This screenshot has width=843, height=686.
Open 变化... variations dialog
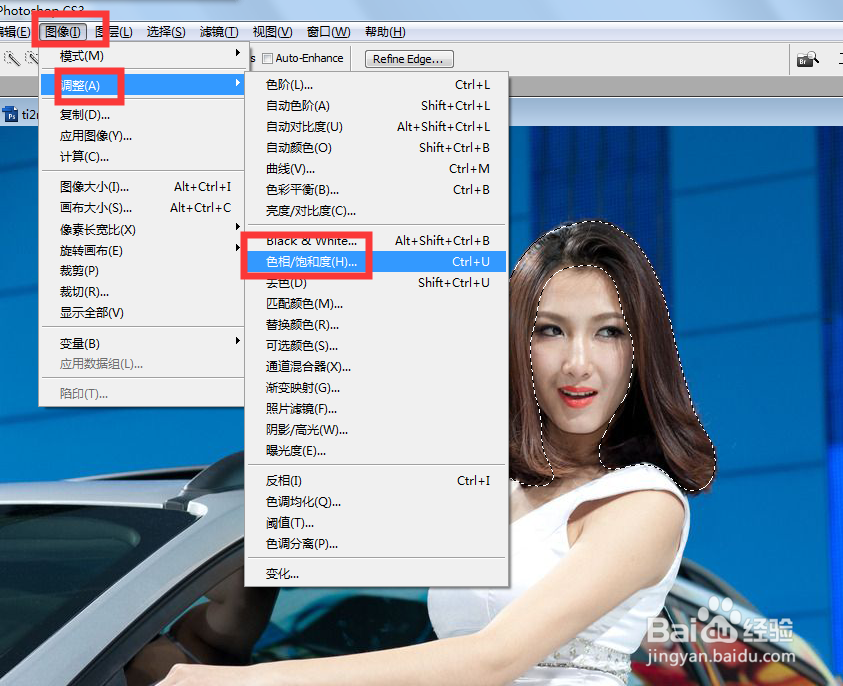[x=376, y=574]
